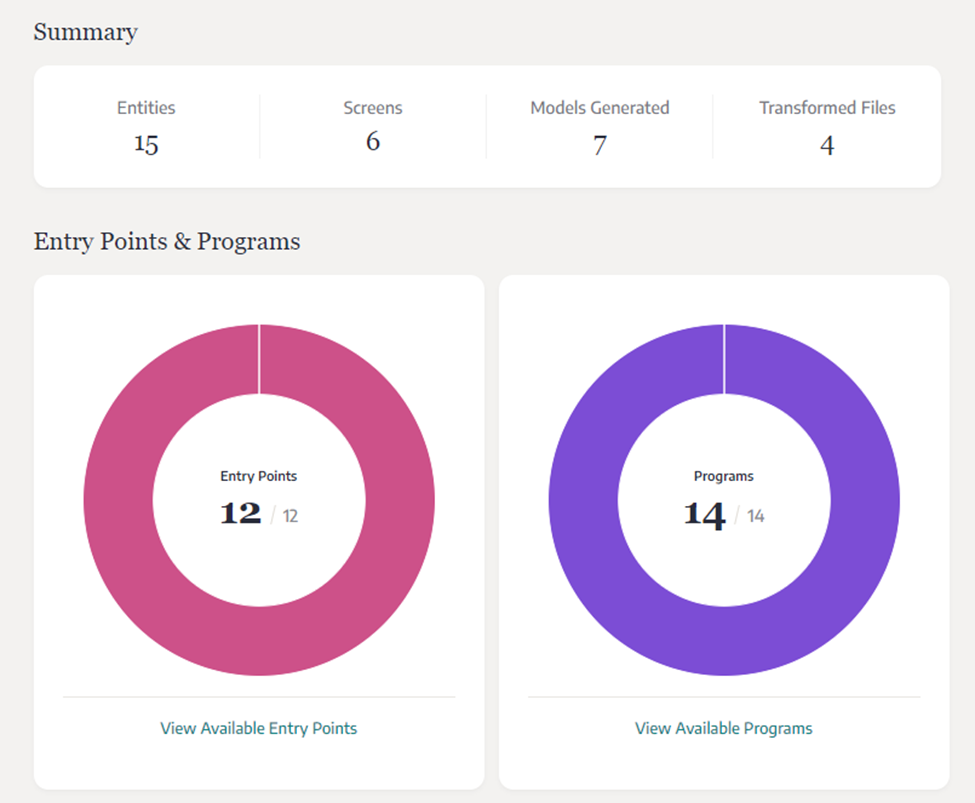Click the Summary section heading
This screenshot has width=975, height=803.
pyautogui.click(x=86, y=32)
